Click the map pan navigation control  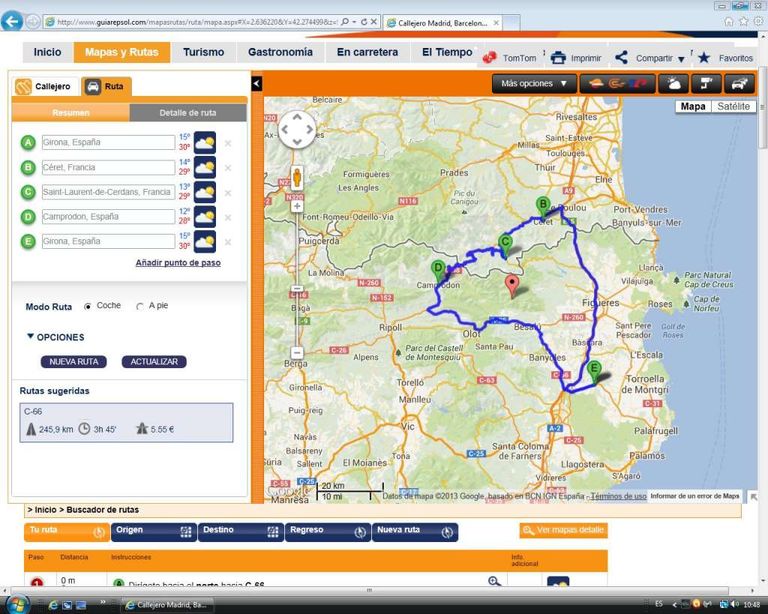[297, 129]
